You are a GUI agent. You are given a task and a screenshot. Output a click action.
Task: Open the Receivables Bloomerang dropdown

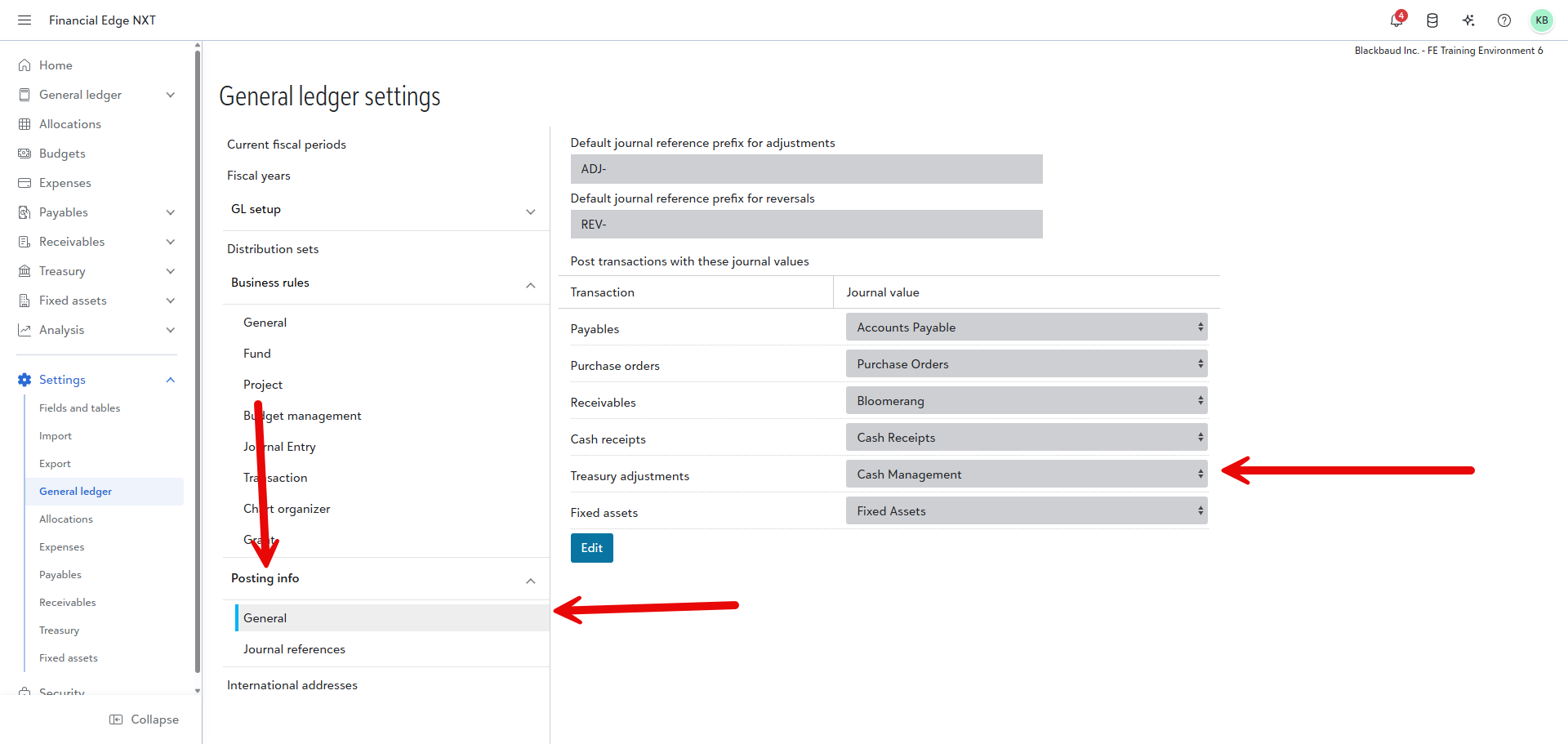coord(1027,400)
